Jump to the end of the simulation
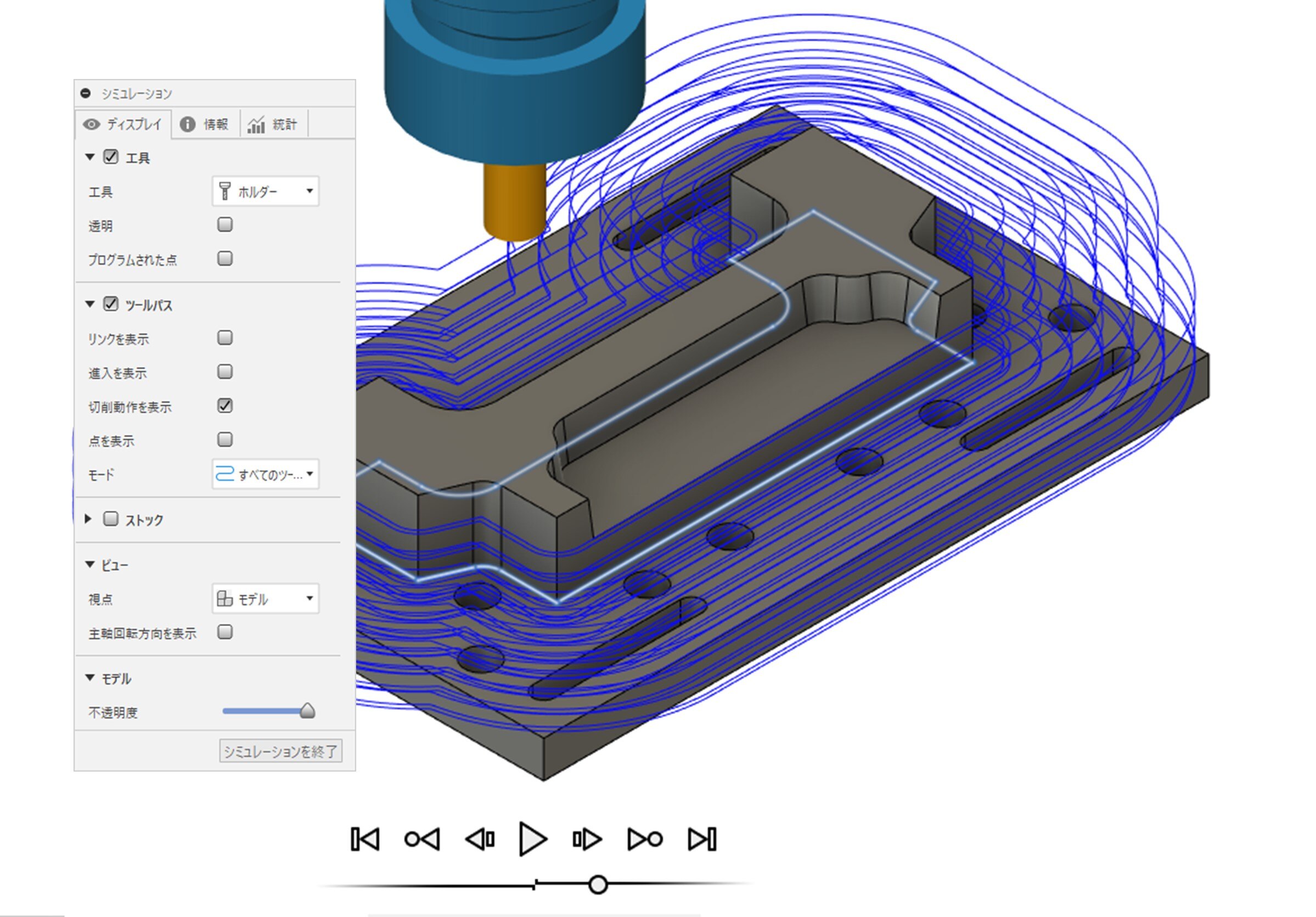Image resolution: width=1316 pixels, height=917 pixels. (x=702, y=839)
